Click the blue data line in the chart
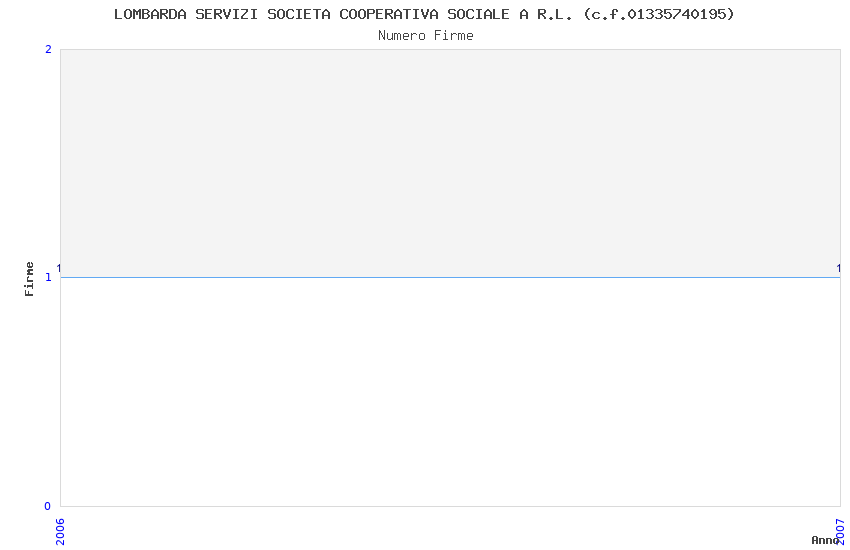This screenshot has width=850, height=550. pyautogui.click(x=450, y=277)
